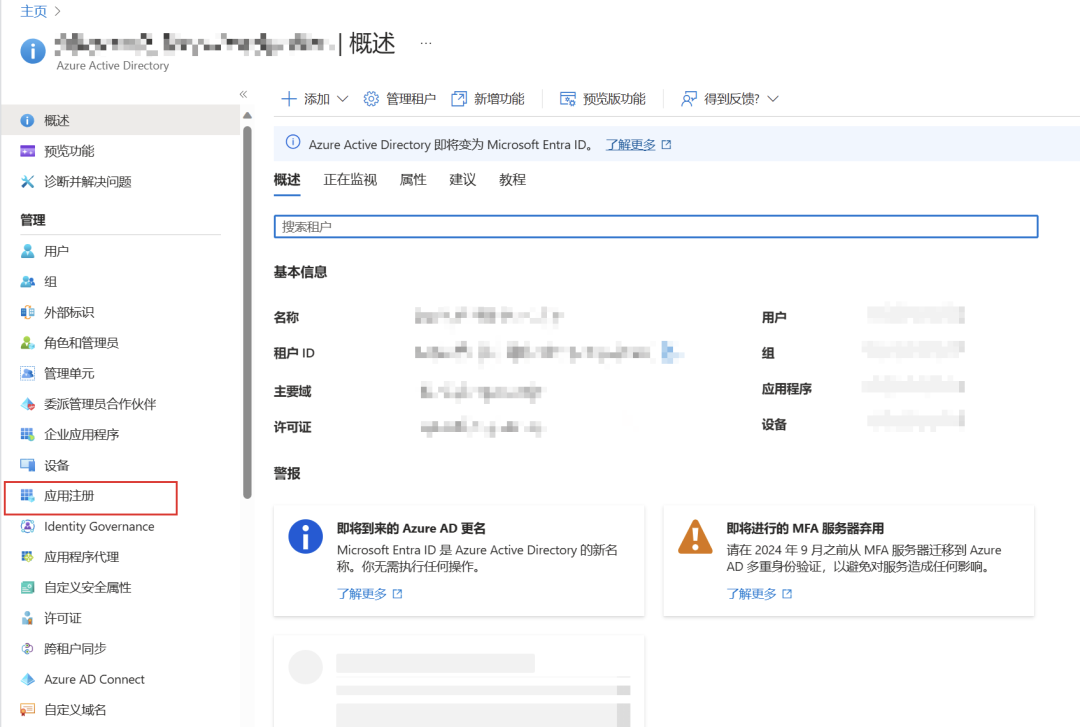The height and width of the screenshot is (727, 1080).
Task: Collapse the sidebar with double chevron
Action: tap(243, 94)
